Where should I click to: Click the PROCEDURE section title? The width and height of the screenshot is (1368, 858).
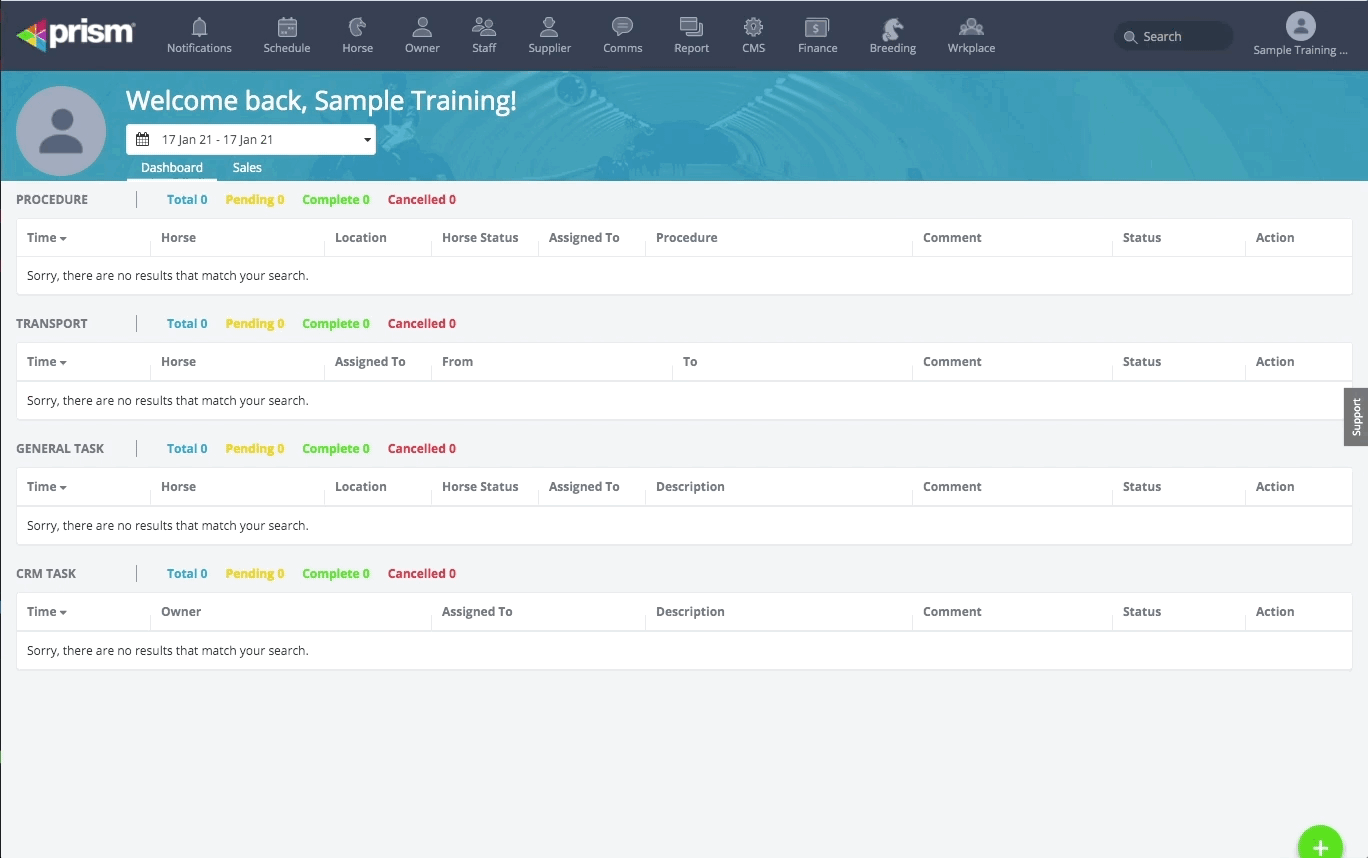(x=52, y=200)
